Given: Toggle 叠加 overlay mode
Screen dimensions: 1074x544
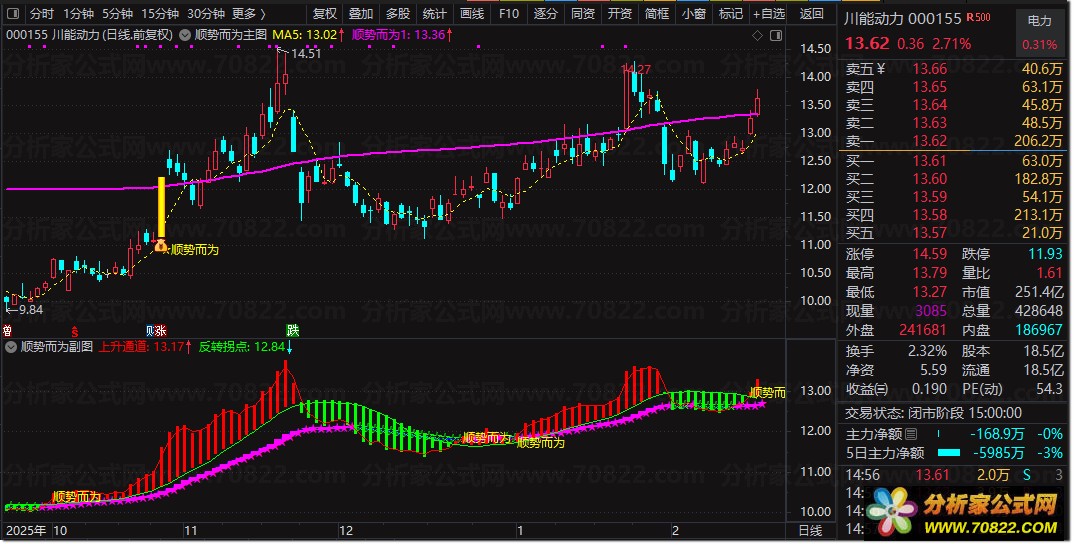Looking at the screenshot, I should click(x=361, y=14).
